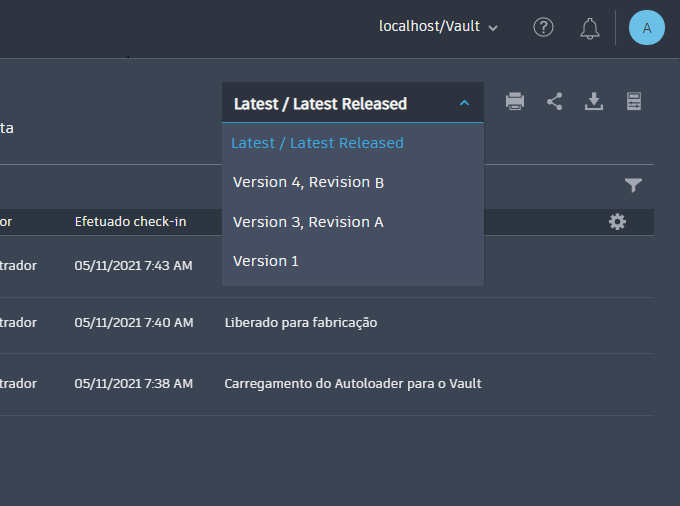Screen dimensions: 680x506
Task: Click the 05/11/2021 7:38 AM timestamp
Action: click(133, 383)
